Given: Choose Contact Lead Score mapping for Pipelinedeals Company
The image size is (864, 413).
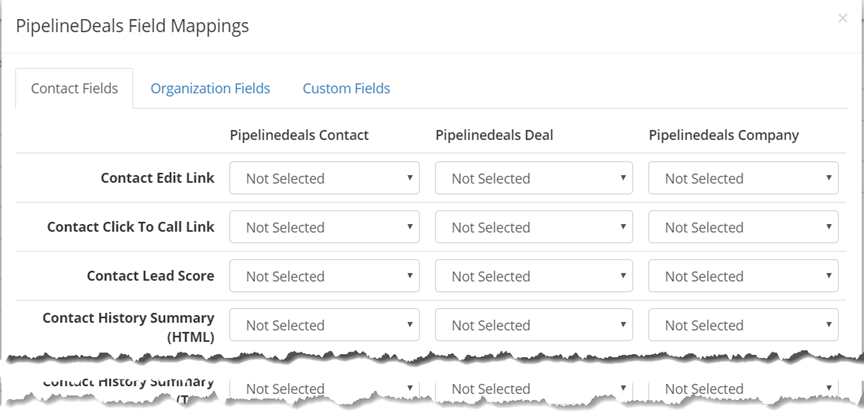Looking at the screenshot, I should (x=743, y=276).
